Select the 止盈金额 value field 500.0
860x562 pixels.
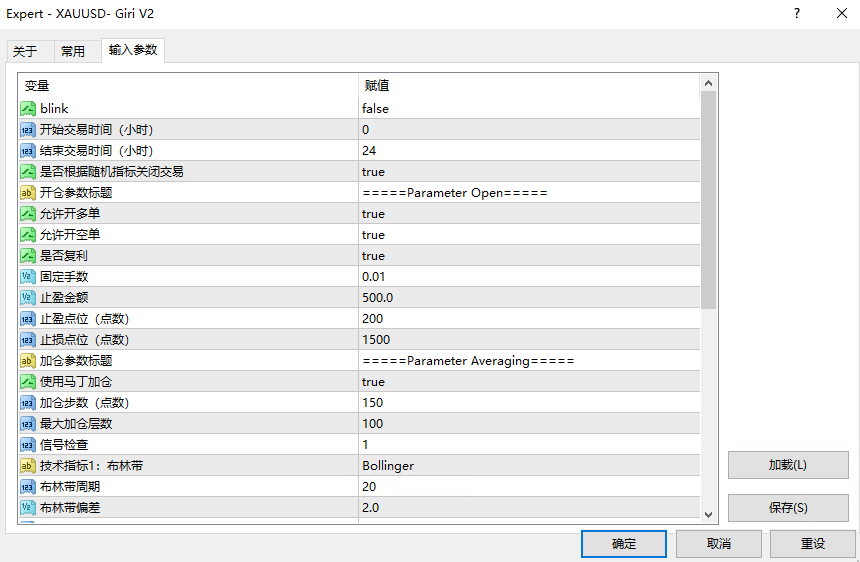pyautogui.click(x=528, y=297)
